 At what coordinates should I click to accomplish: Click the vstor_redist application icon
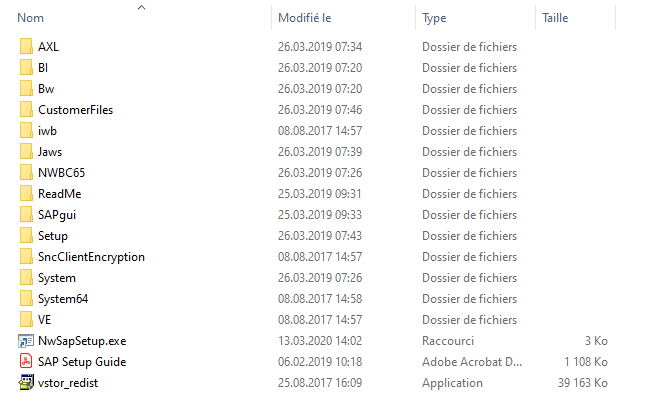(x=26, y=383)
